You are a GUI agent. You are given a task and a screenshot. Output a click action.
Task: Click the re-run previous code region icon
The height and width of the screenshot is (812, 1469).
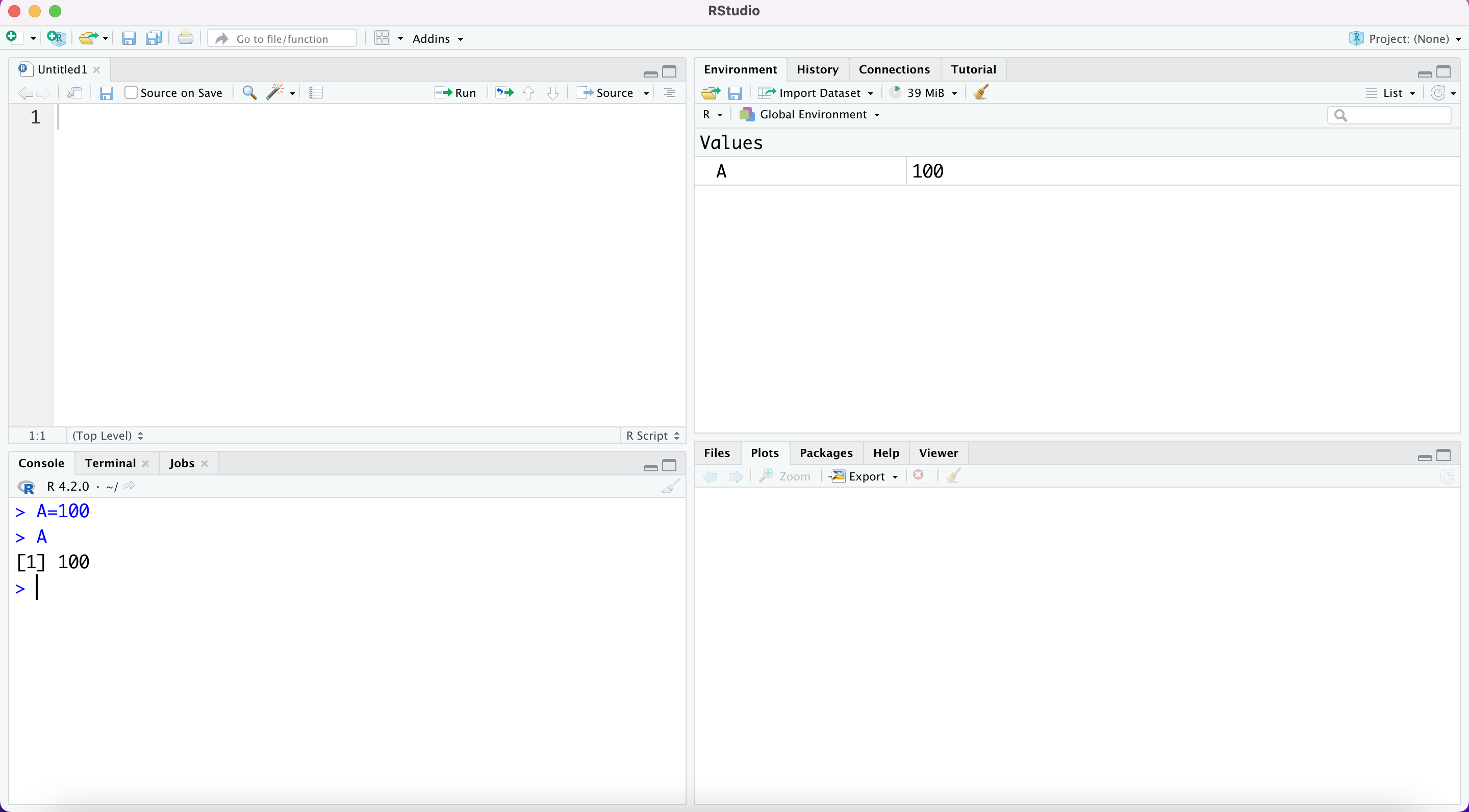pyautogui.click(x=504, y=92)
